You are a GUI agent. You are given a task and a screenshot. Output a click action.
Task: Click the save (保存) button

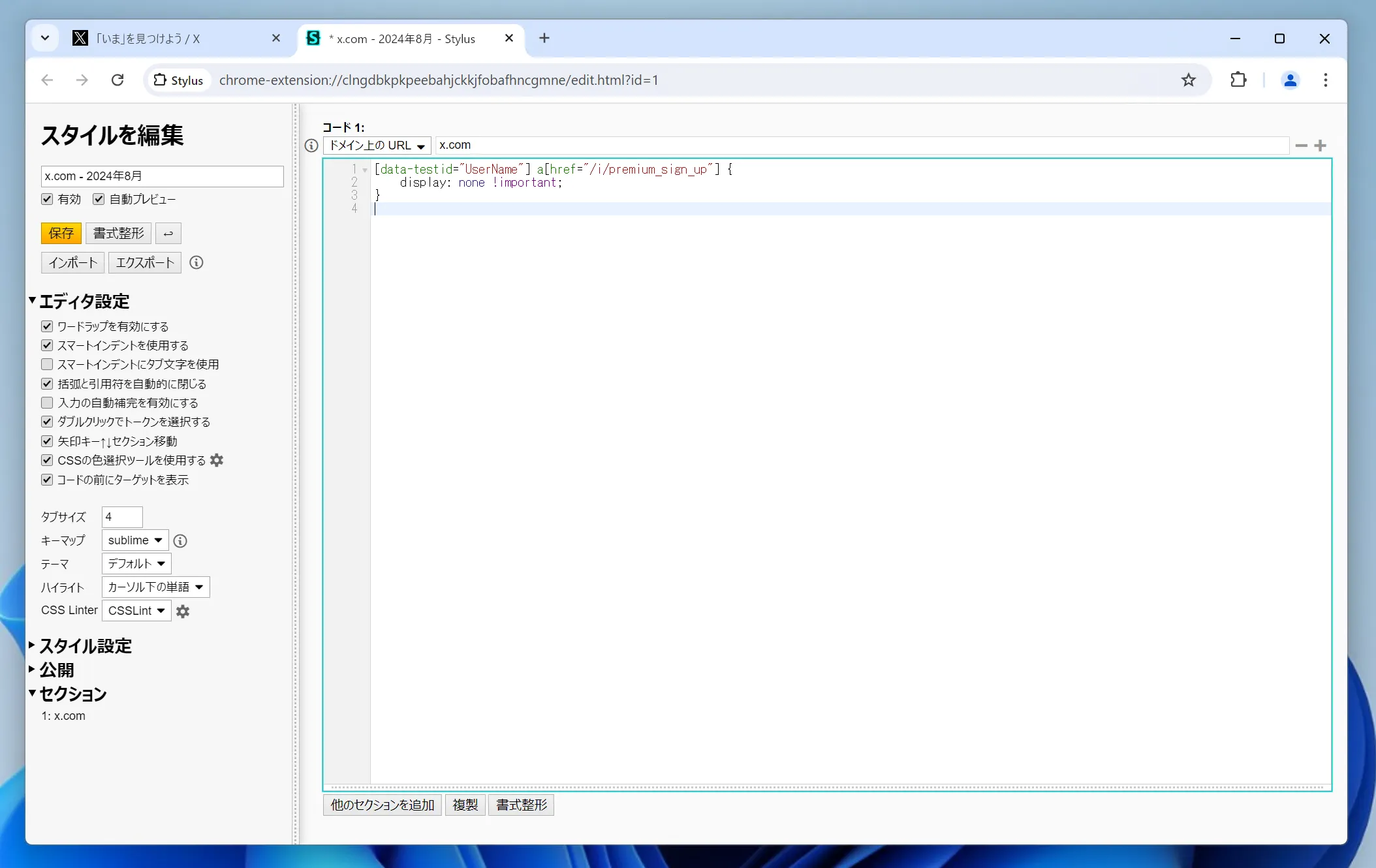coord(60,233)
